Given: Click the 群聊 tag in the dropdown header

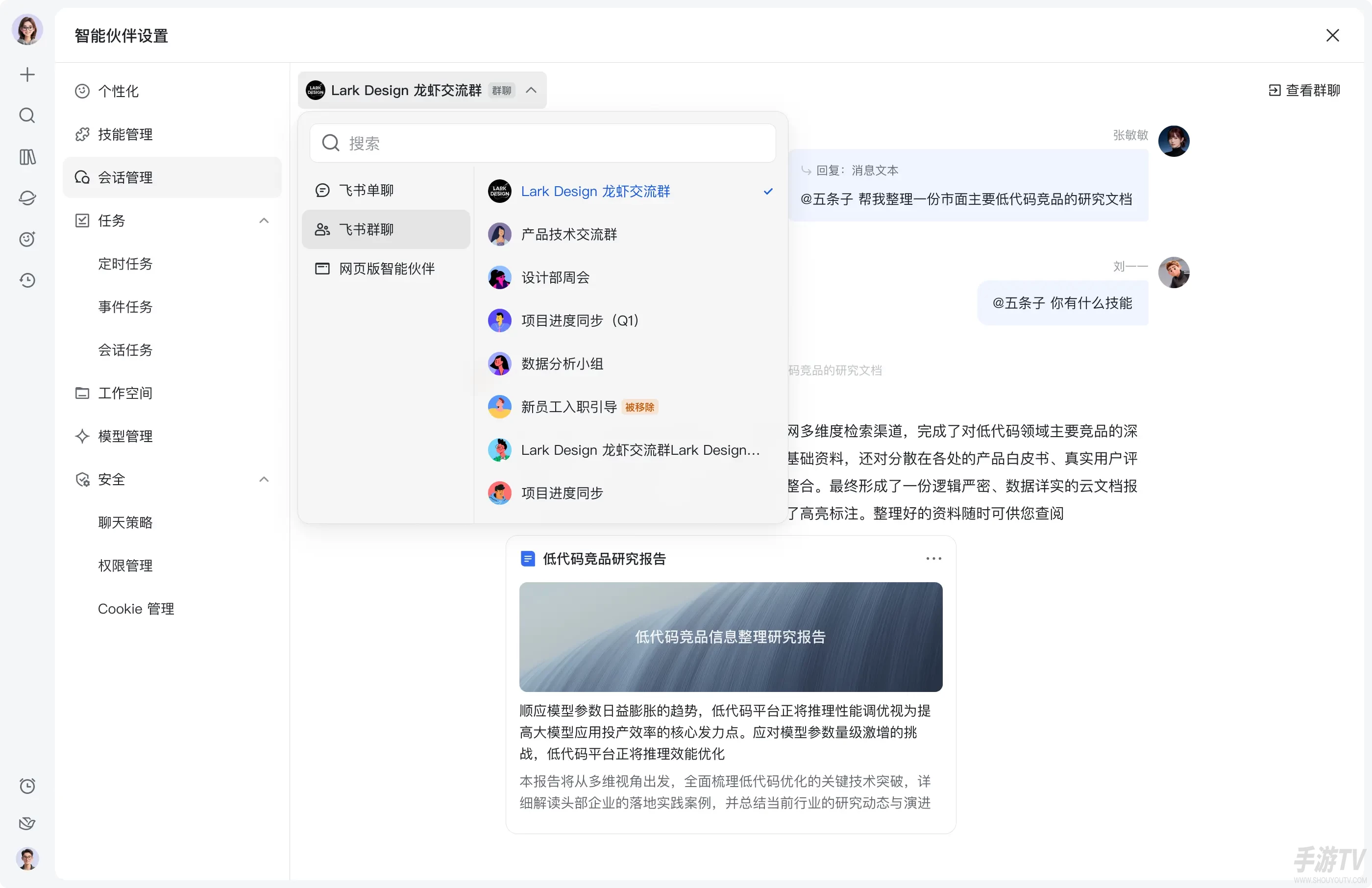Looking at the screenshot, I should click(x=501, y=91).
